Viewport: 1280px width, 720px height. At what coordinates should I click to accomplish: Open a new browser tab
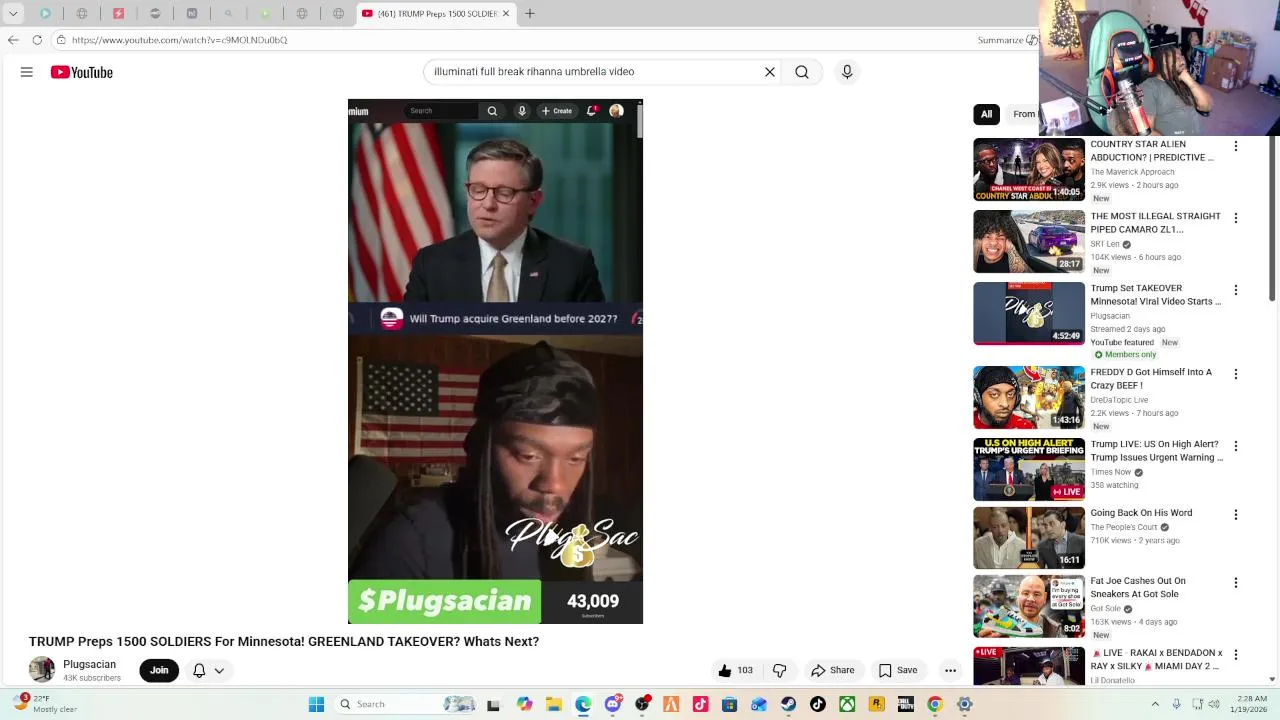(530, 13)
